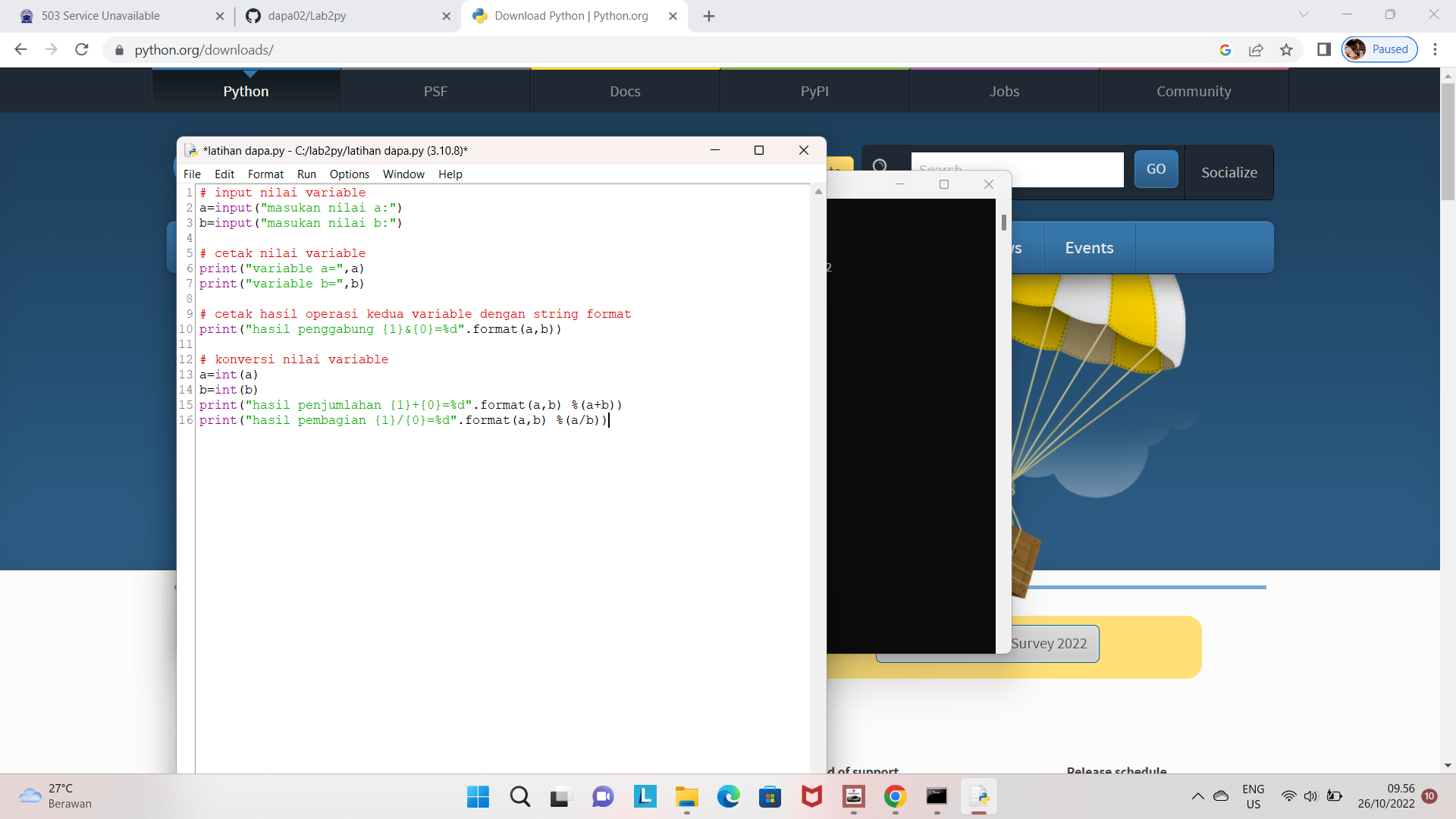Click the GO search button
The image size is (1456, 819).
[x=1156, y=169]
